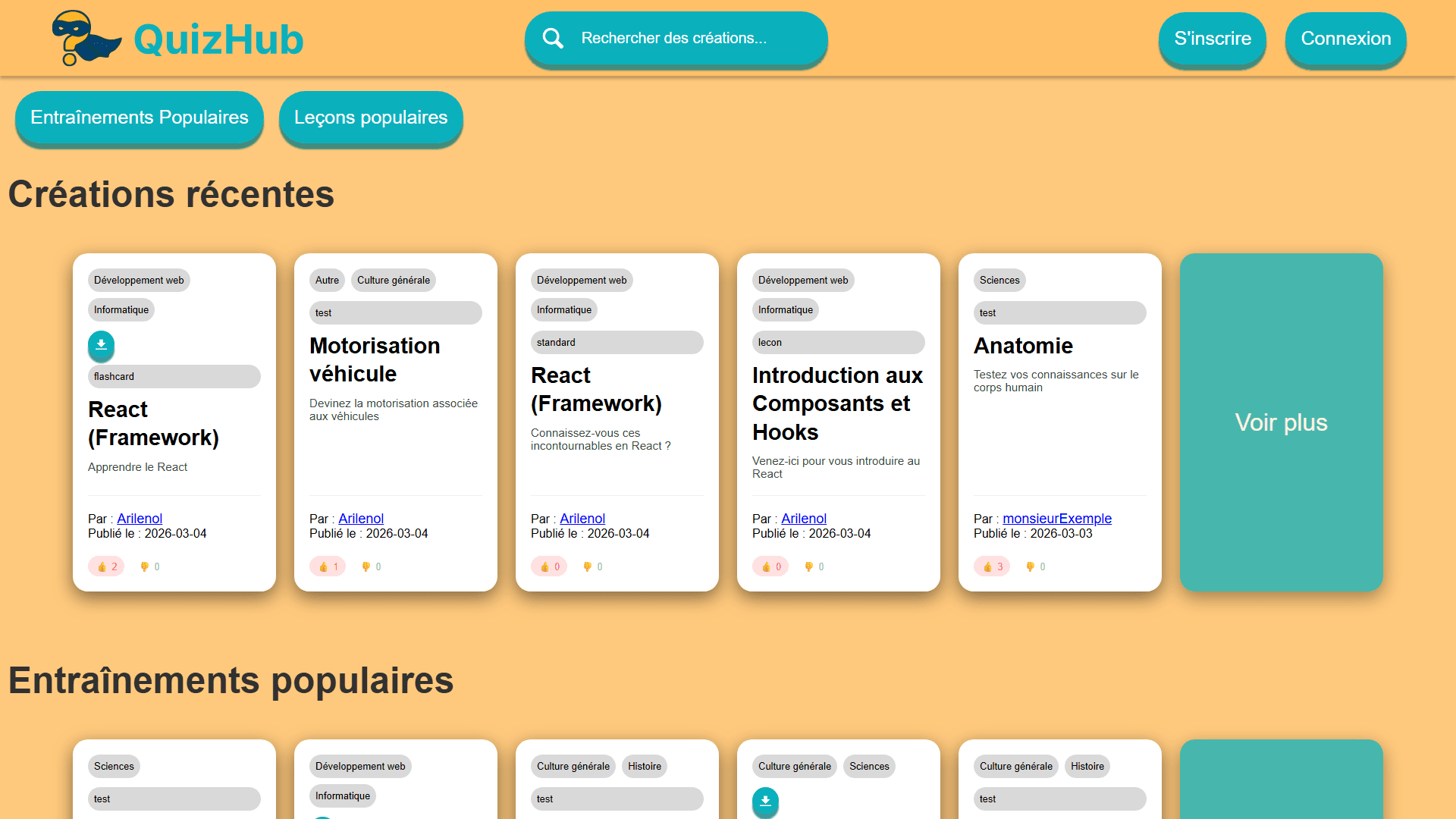The image size is (1456, 819).
Task: Download the React flashcard via its download icon
Action: pyautogui.click(x=101, y=345)
